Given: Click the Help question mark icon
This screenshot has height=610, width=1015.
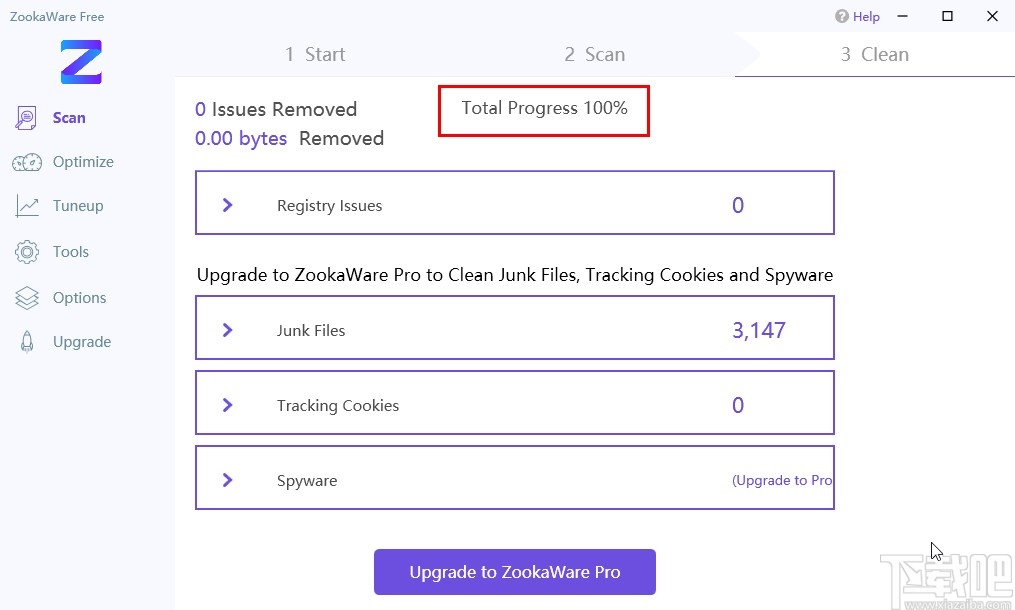Looking at the screenshot, I should point(842,16).
